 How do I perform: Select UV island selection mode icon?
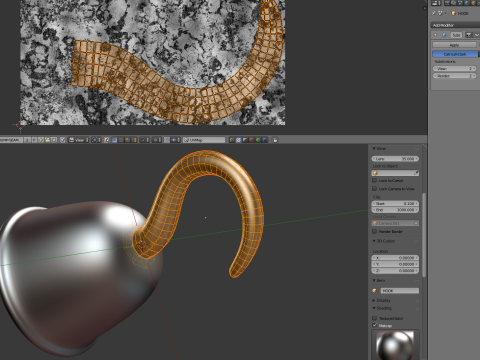(x=134, y=140)
